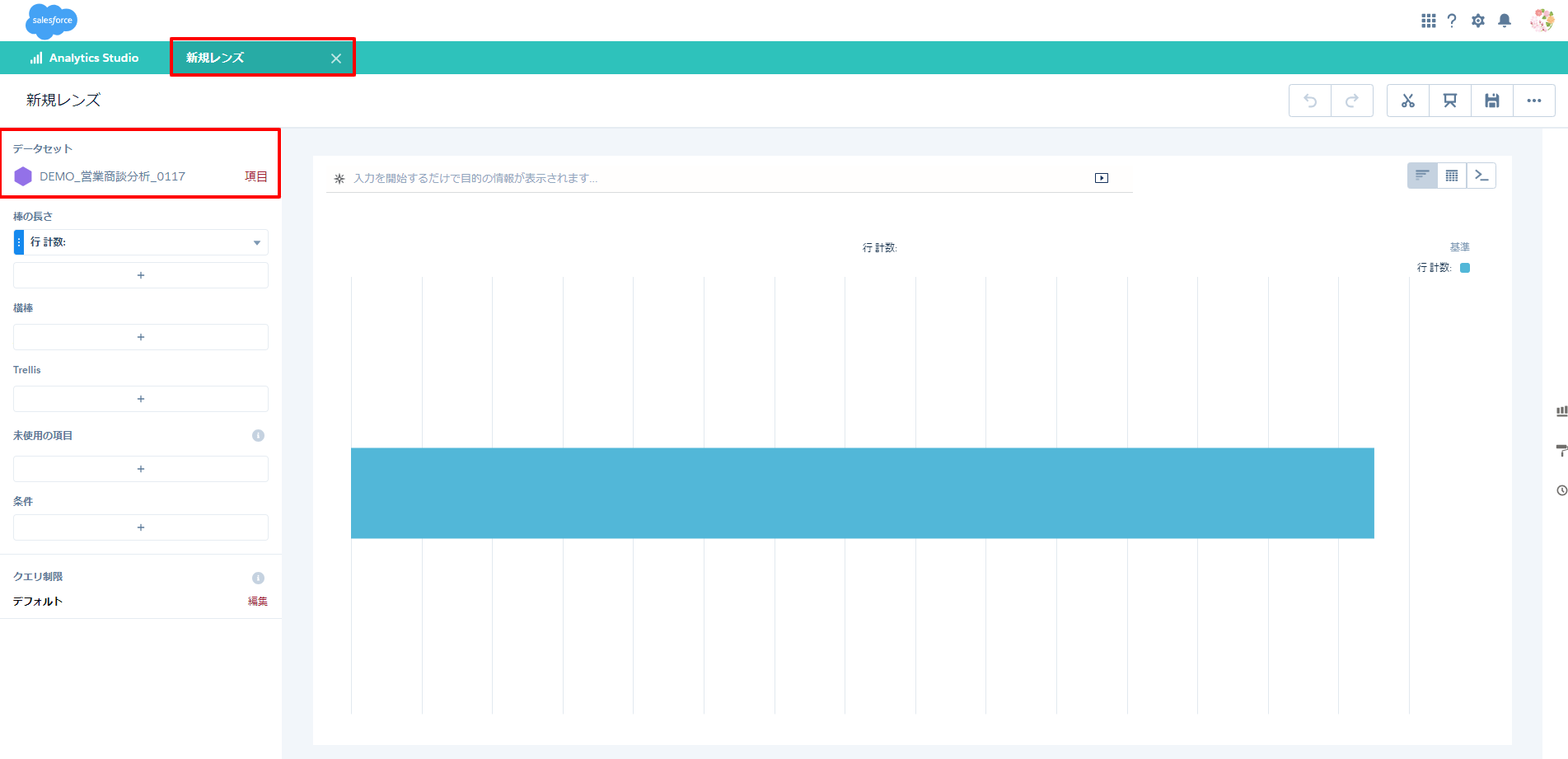The width and height of the screenshot is (1568, 759).
Task: Open the setup gear icon
Action: (1477, 21)
